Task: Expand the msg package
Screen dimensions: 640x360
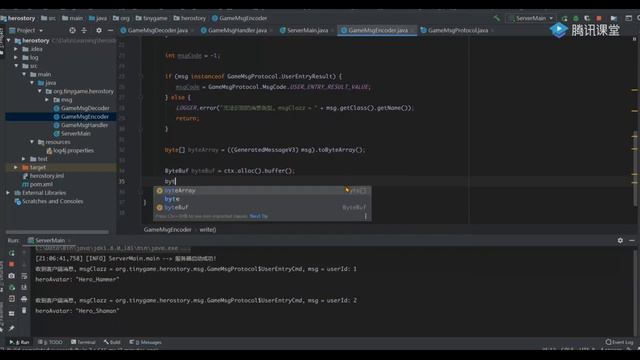Action: [x=47, y=100]
